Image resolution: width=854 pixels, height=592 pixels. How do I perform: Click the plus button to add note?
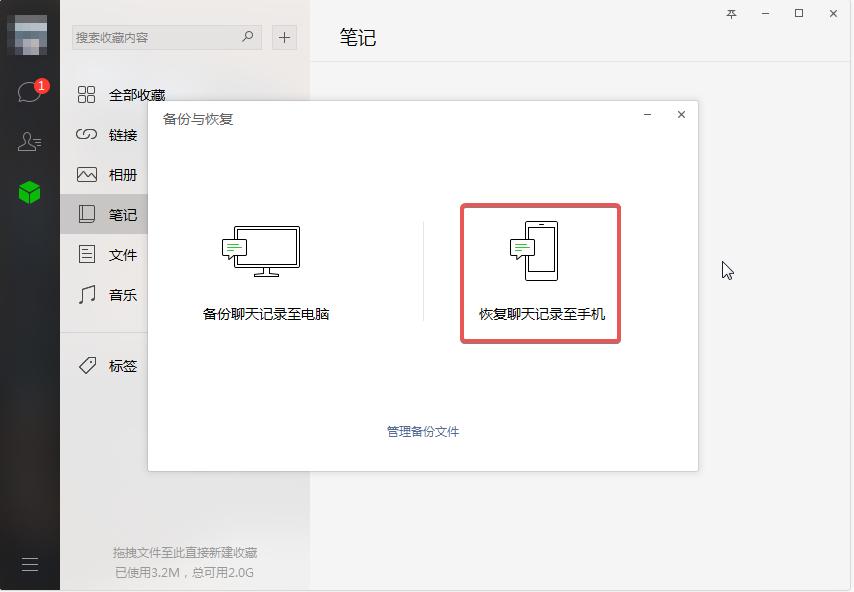(284, 38)
